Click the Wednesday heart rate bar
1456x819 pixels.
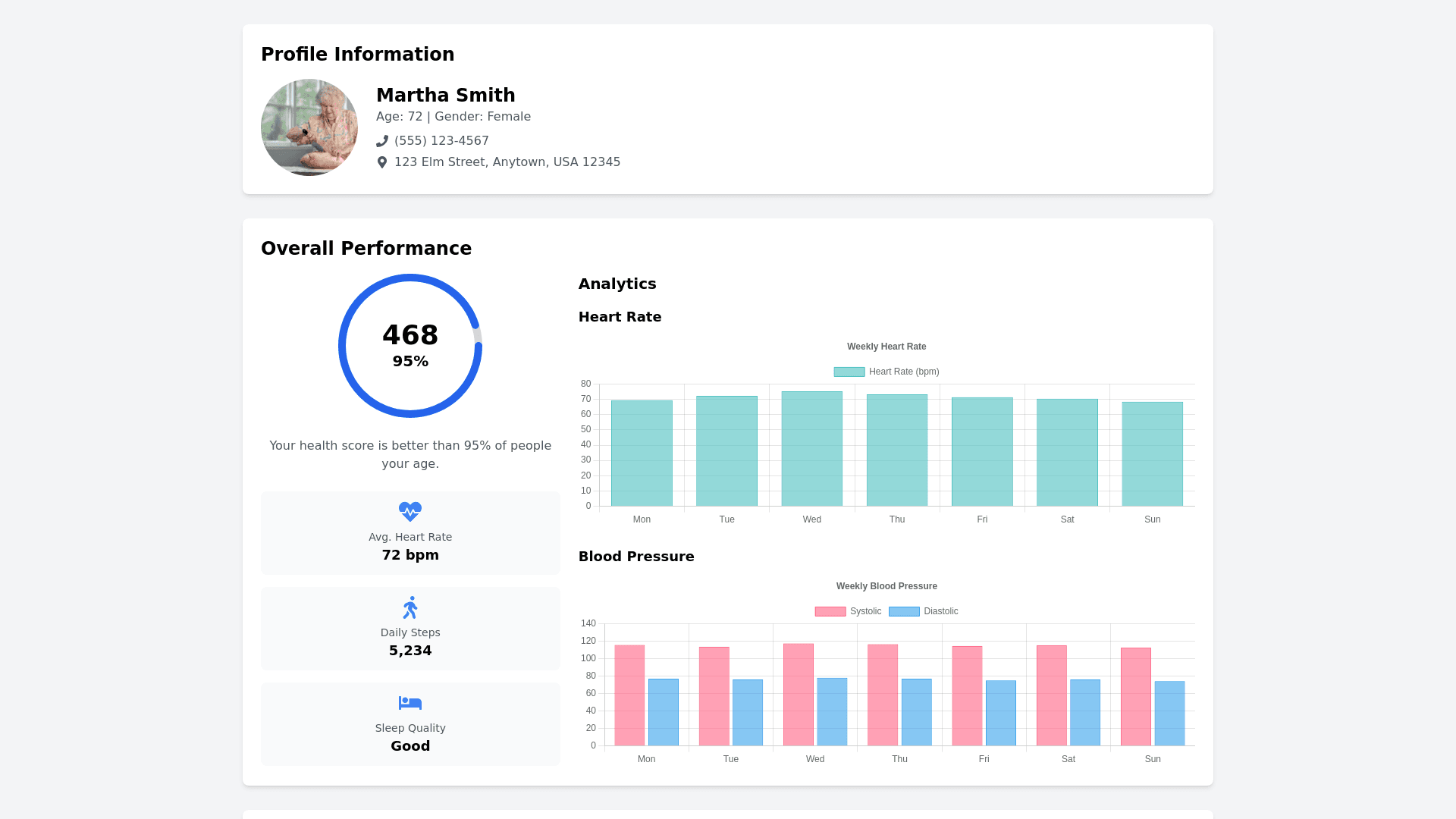coord(811,449)
